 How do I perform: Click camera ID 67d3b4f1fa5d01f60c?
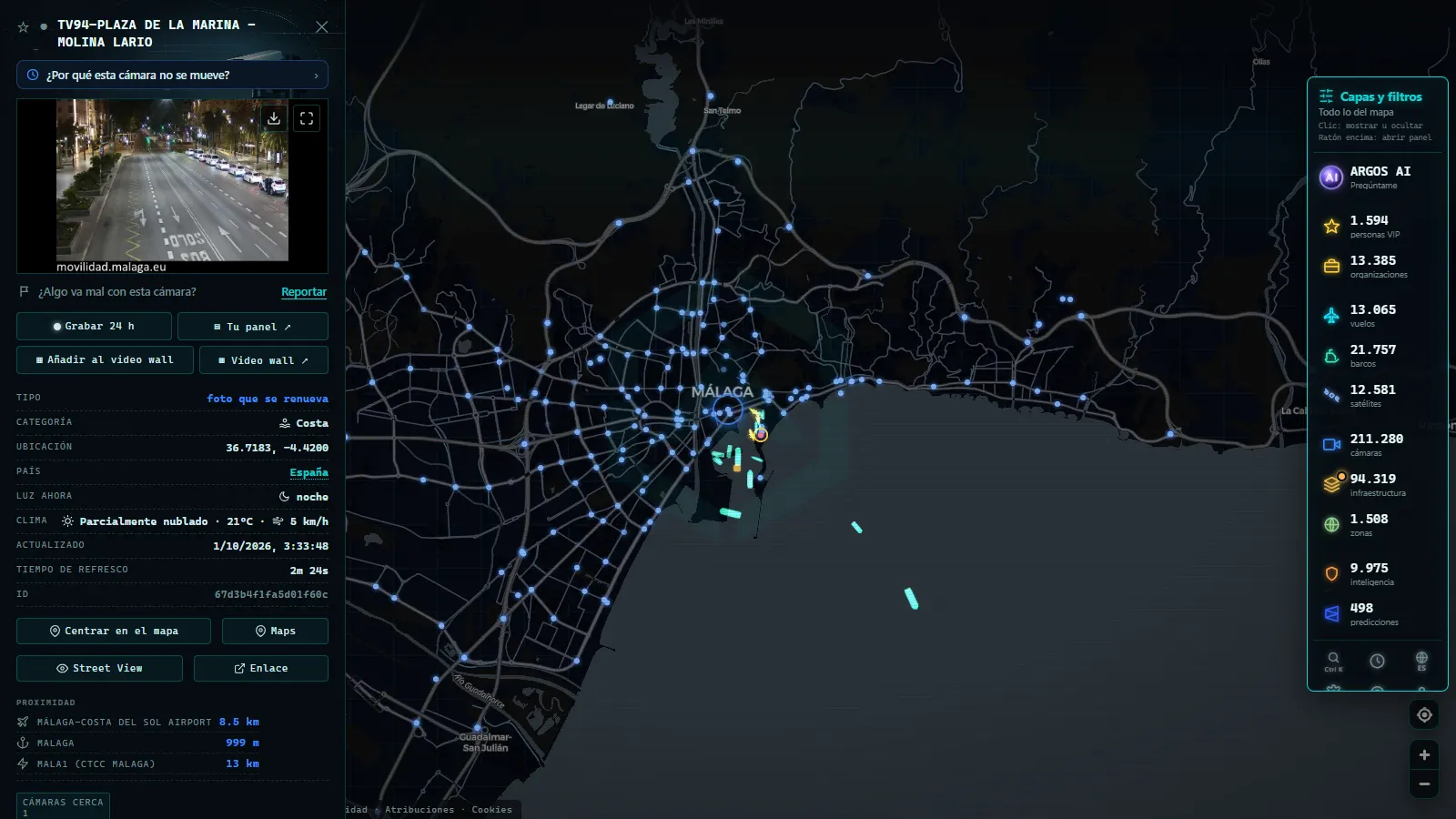(x=271, y=594)
